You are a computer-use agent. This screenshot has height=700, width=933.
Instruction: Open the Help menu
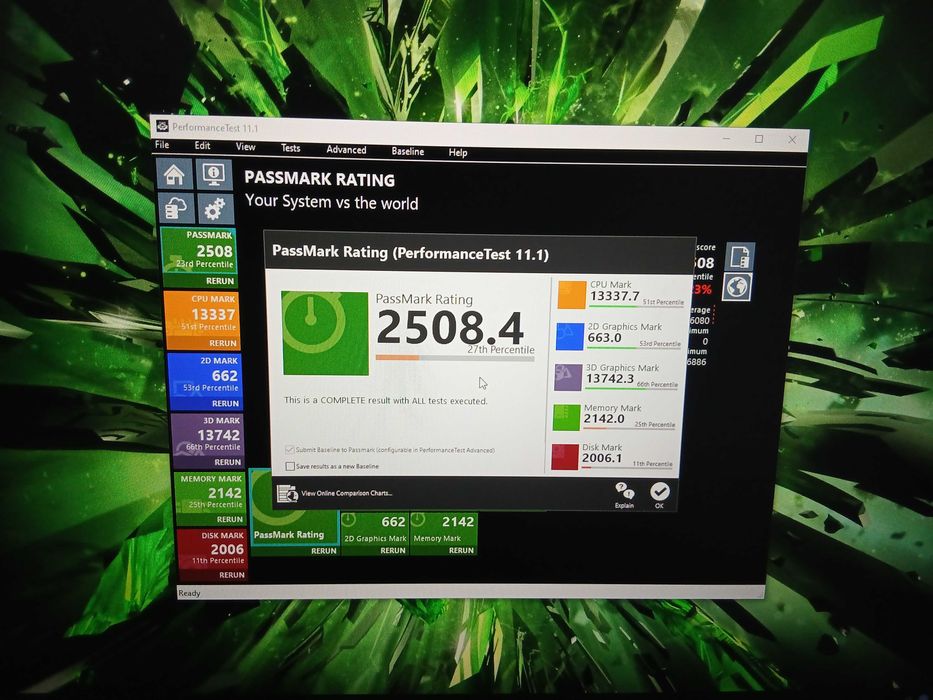tap(458, 152)
